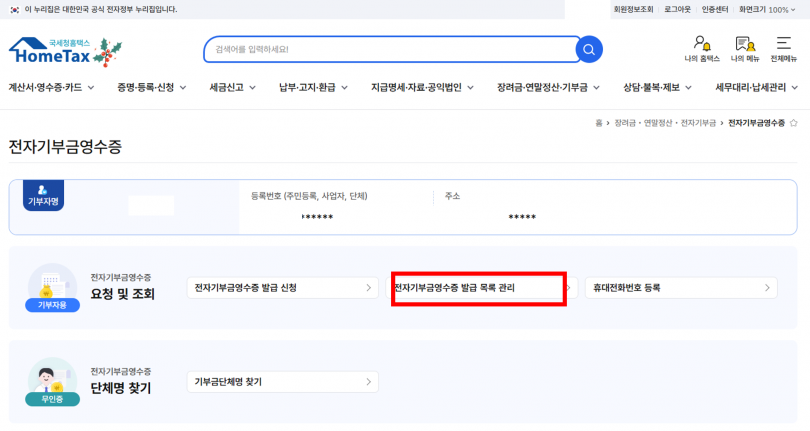Click 전자기부금영수증 발급 목록 관리 button

point(478,288)
